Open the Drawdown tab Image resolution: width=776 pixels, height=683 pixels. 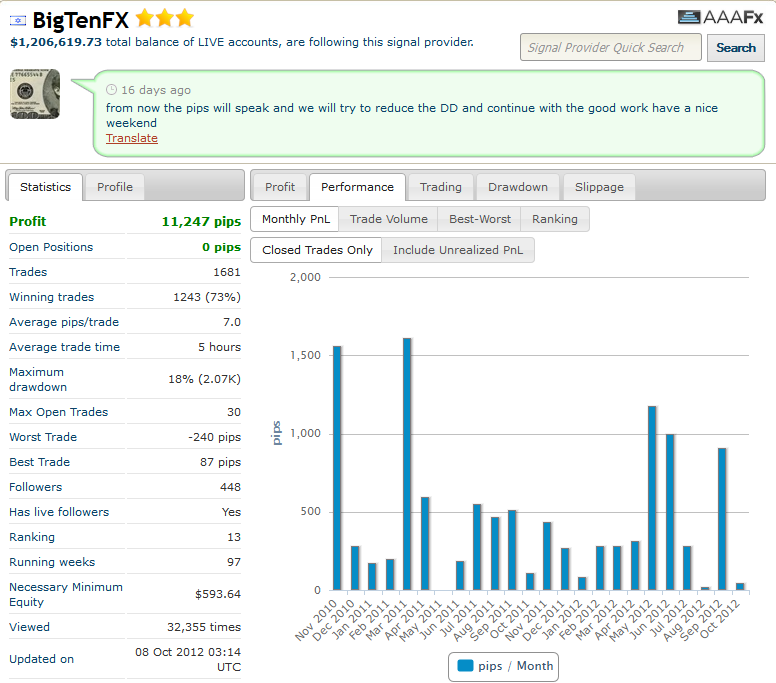point(518,187)
